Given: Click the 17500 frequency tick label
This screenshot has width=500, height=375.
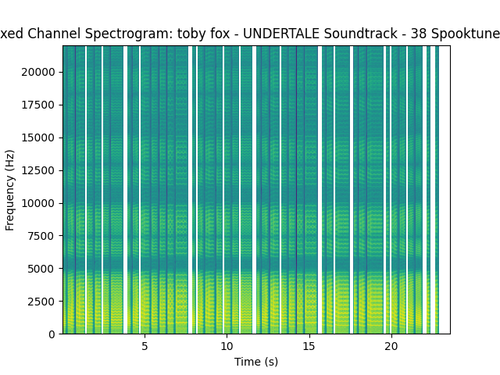Looking at the screenshot, I should pyautogui.click(x=38, y=105).
